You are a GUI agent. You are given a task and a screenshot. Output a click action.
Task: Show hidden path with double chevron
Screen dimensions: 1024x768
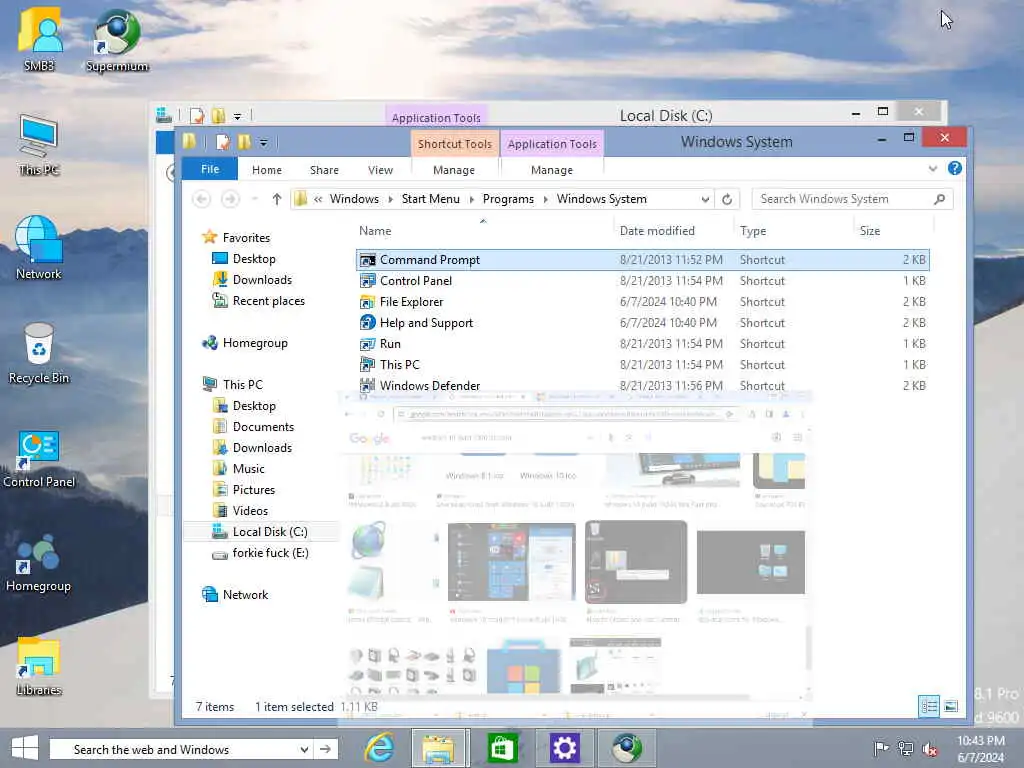point(318,199)
